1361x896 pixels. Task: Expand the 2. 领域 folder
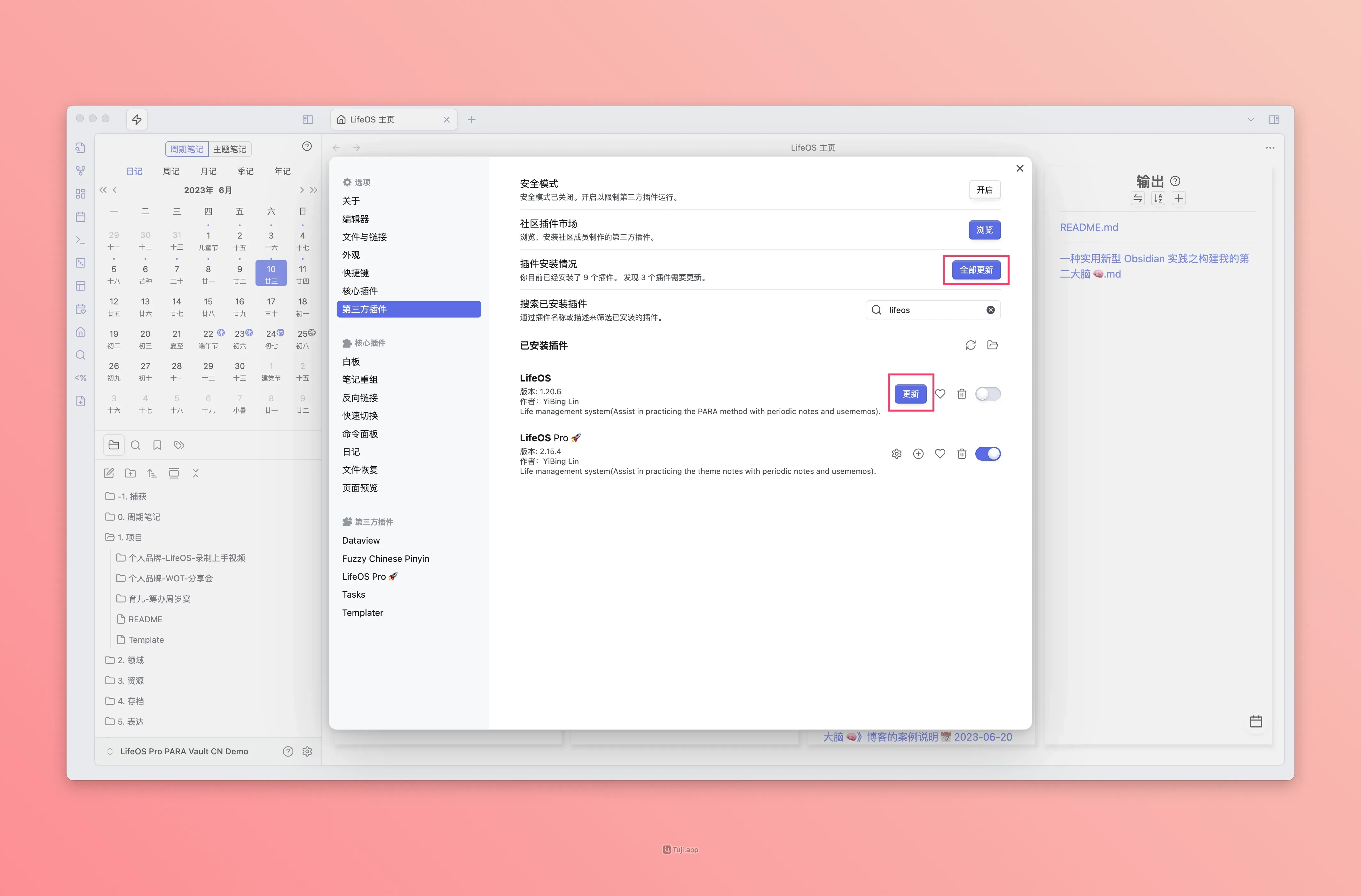click(x=130, y=660)
